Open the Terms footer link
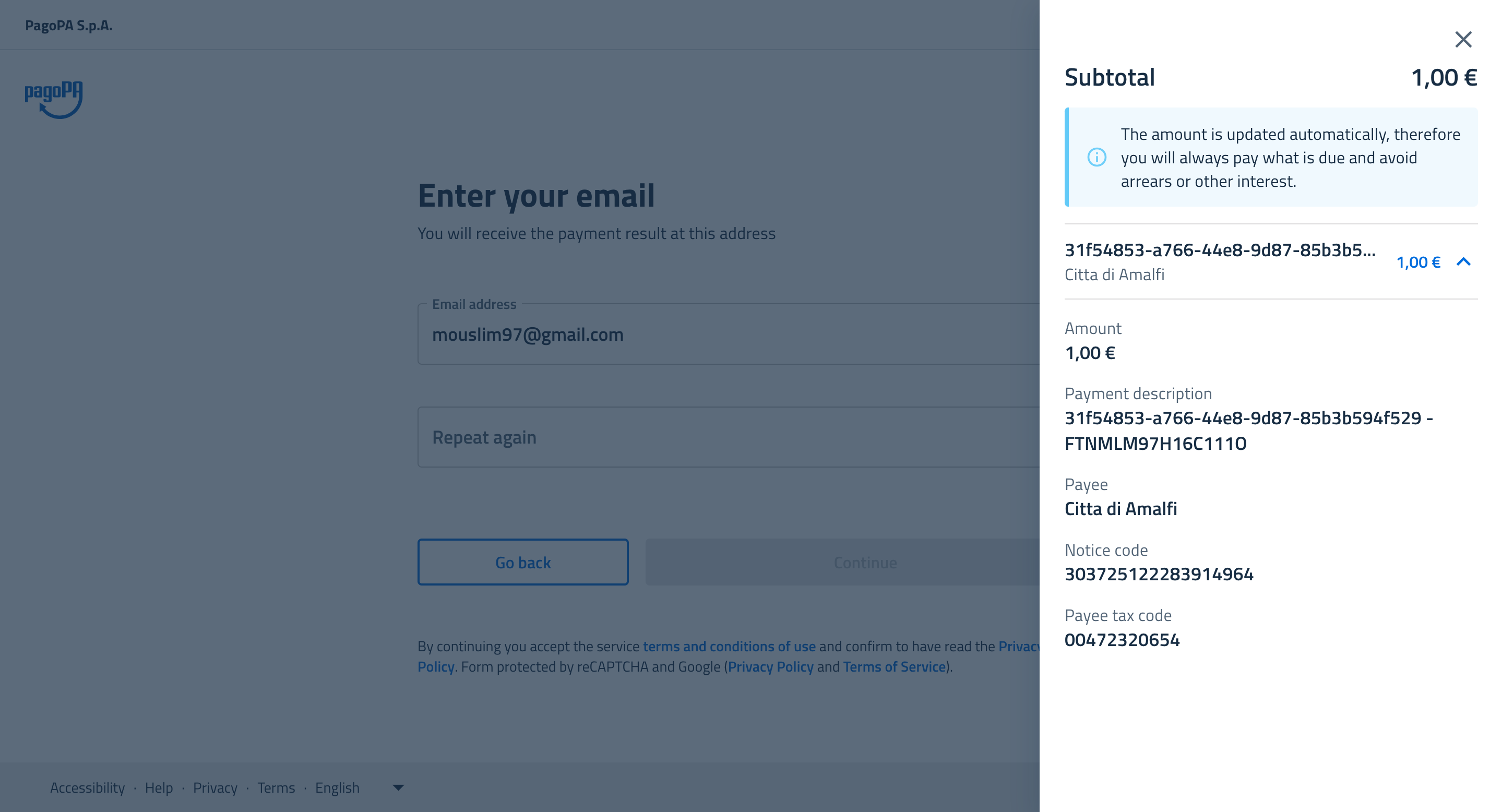 tap(276, 787)
